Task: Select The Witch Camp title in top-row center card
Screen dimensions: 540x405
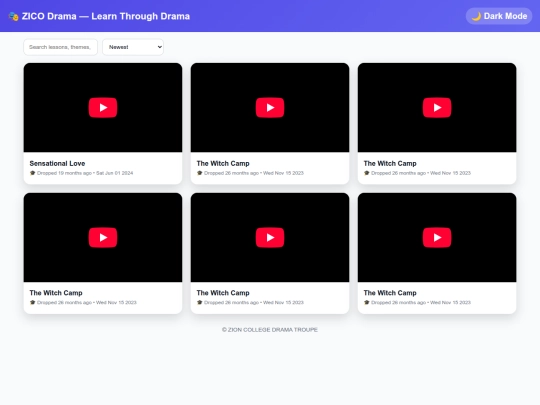Action: click(223, 163)
